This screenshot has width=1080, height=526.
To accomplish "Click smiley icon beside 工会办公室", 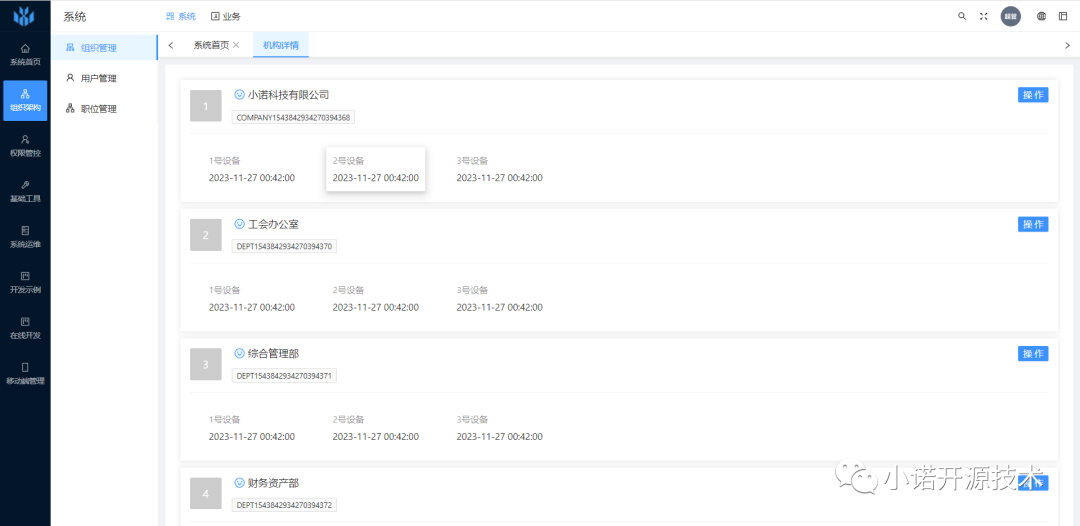I will tap(240, 224).
